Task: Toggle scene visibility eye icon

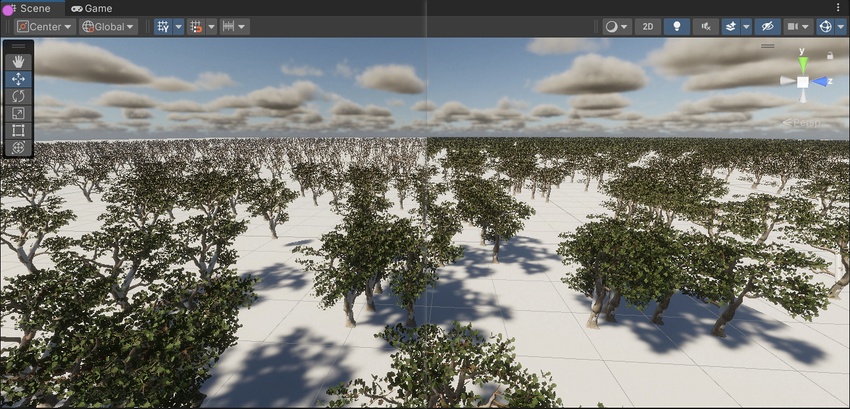Action: [x=767, y=27]
